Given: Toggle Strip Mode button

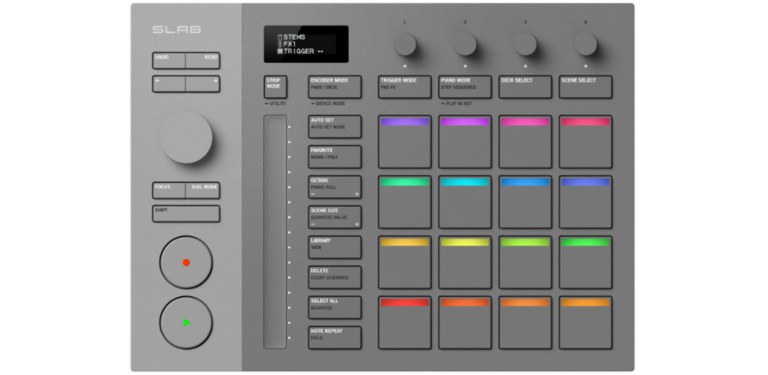Looking at the screenshot, I should [x=275, y=87].
